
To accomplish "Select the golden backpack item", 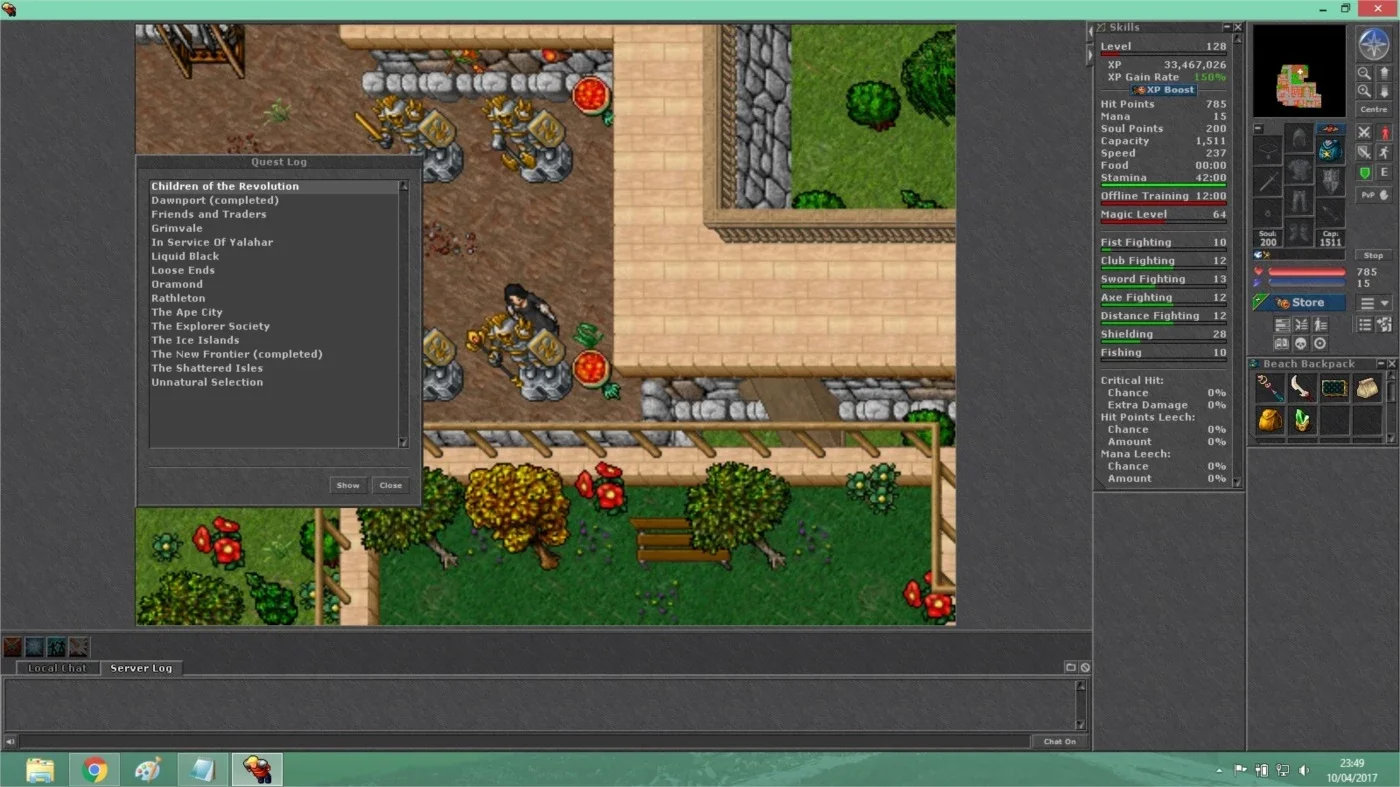I will click(1270, 420).
